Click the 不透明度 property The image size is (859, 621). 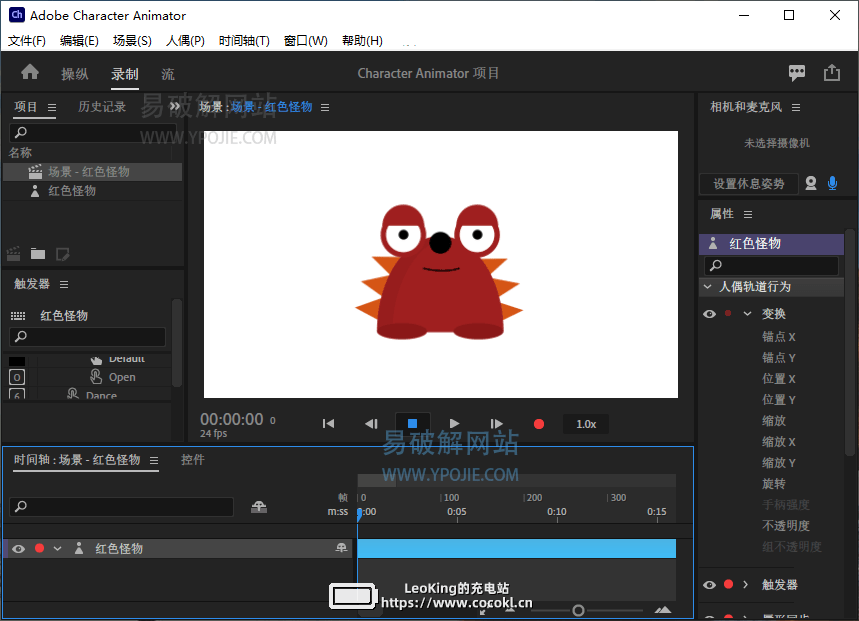coord(786,526)
